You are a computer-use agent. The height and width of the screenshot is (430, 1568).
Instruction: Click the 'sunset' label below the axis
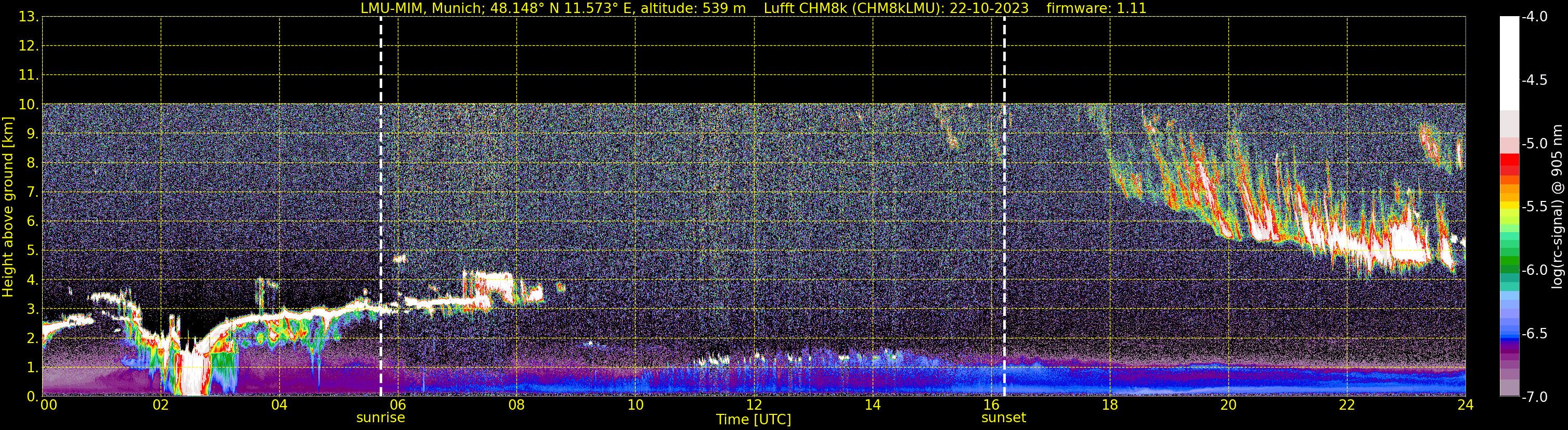pyautogui.click(x=1004, y=418)
